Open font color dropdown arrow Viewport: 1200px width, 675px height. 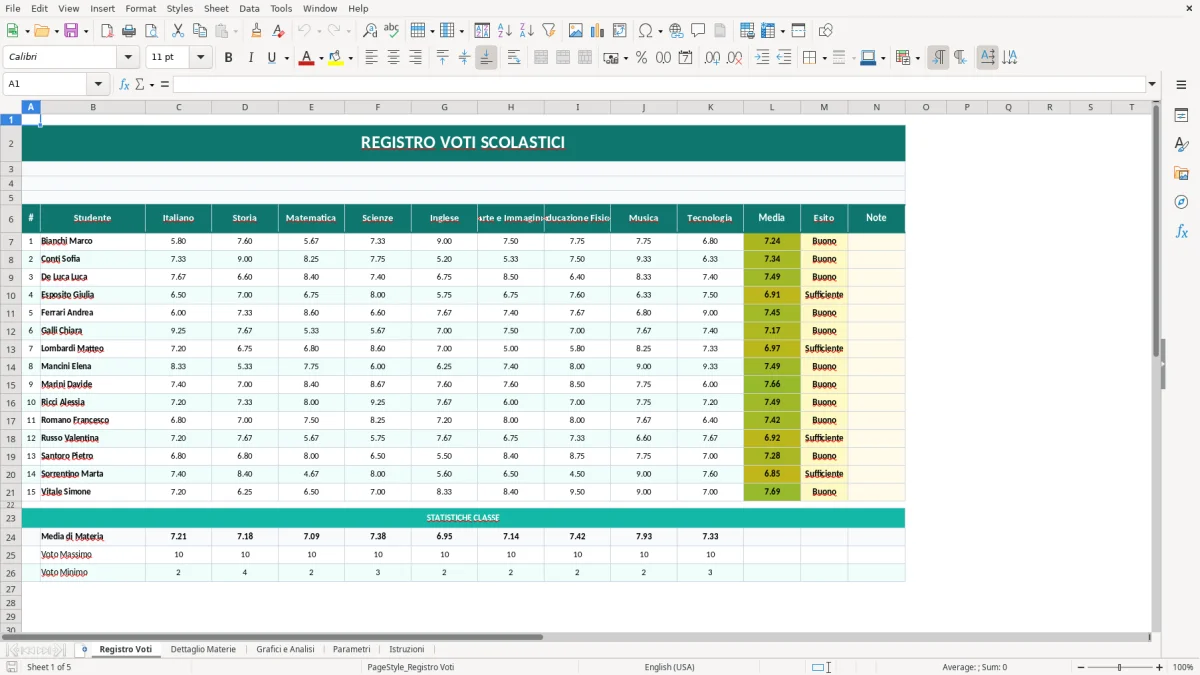point(321,58)
